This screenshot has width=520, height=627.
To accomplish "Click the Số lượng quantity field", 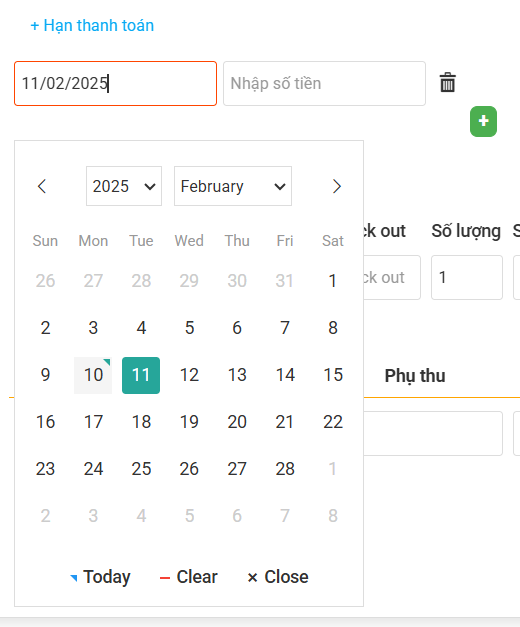I will tap(467, 278).
